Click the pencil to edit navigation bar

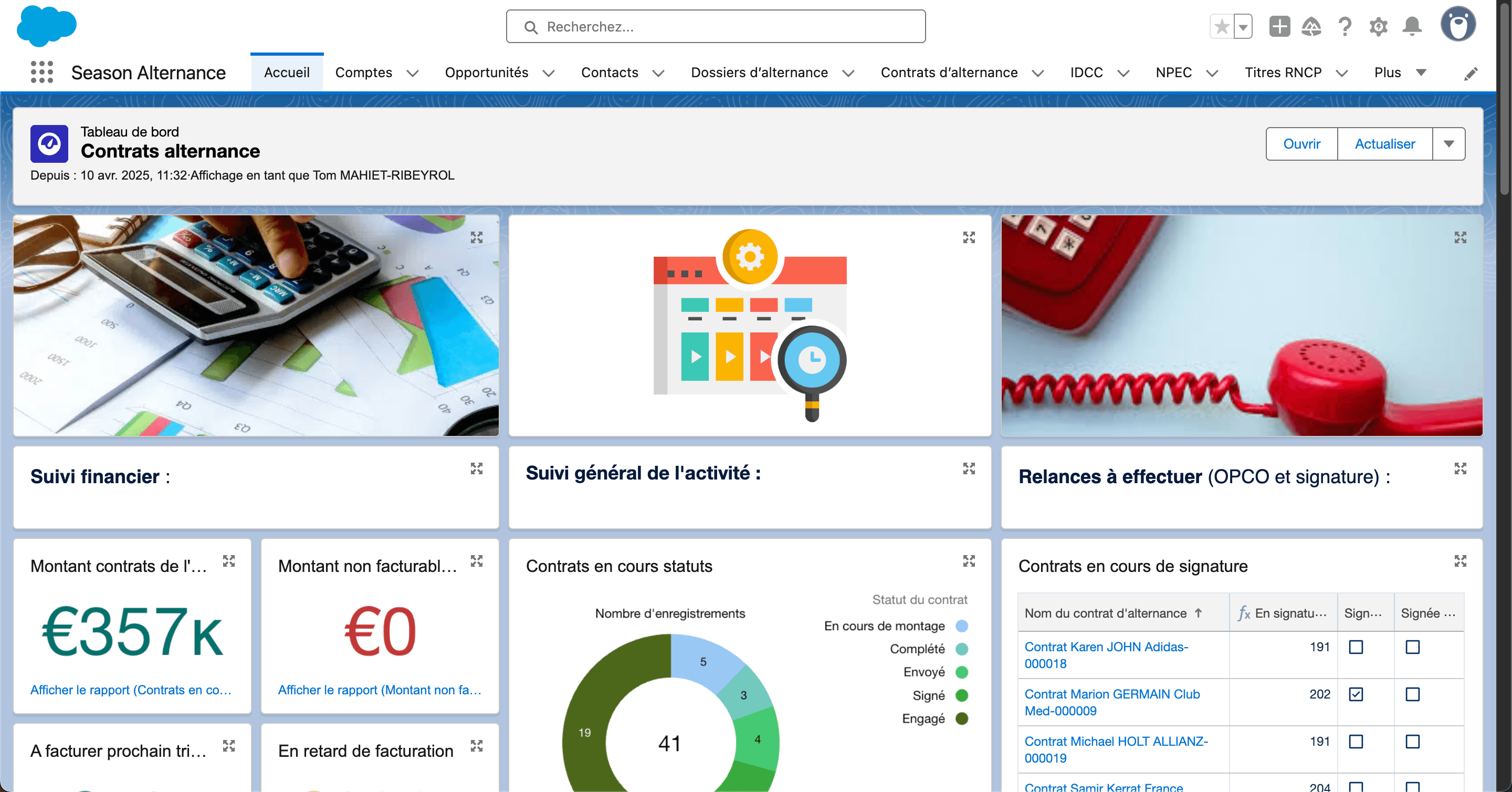(1471, 74)
